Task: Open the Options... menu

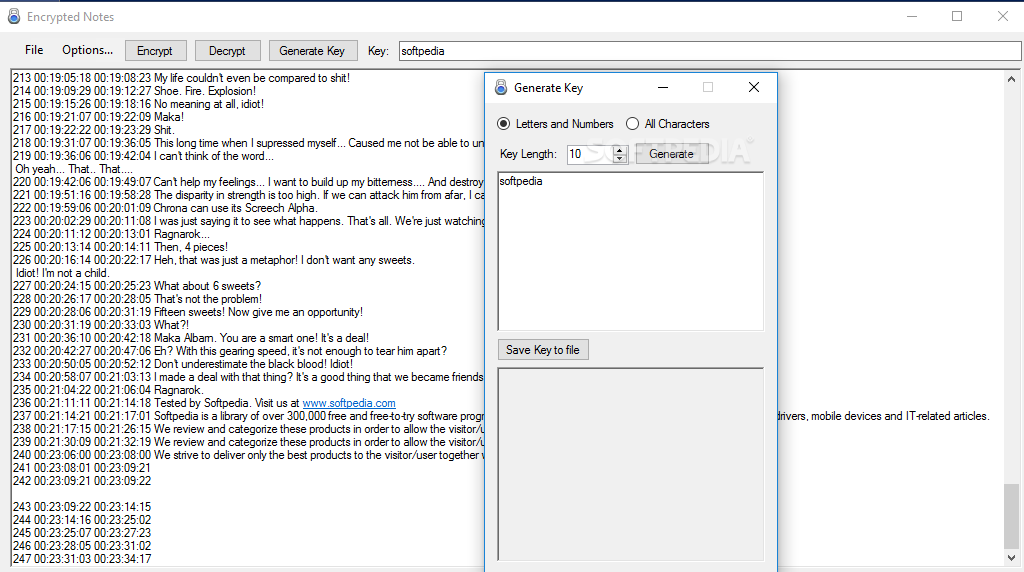Action: pyautogui.click(x=88, y=50)
